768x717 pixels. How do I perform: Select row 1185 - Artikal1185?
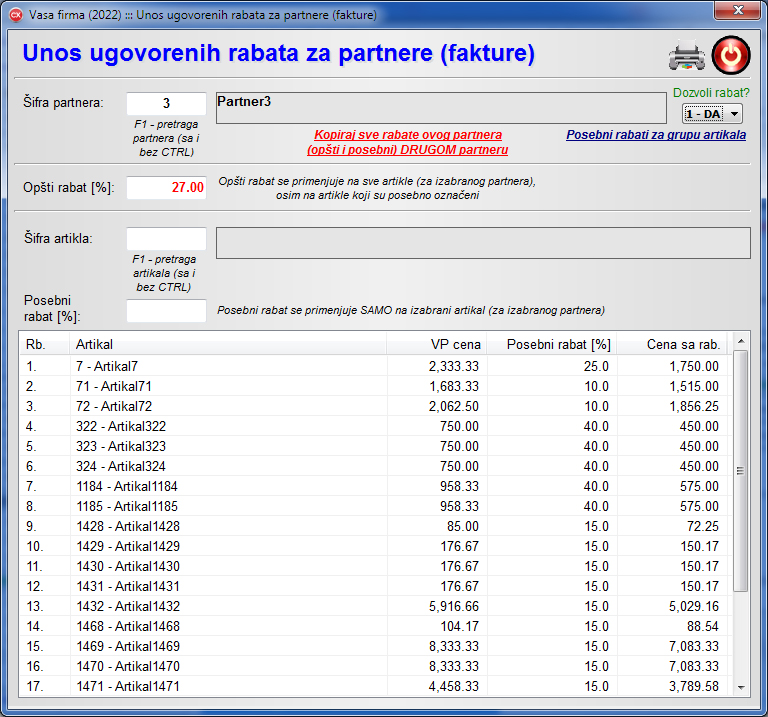pyautogui.click(x=376, y=506)
